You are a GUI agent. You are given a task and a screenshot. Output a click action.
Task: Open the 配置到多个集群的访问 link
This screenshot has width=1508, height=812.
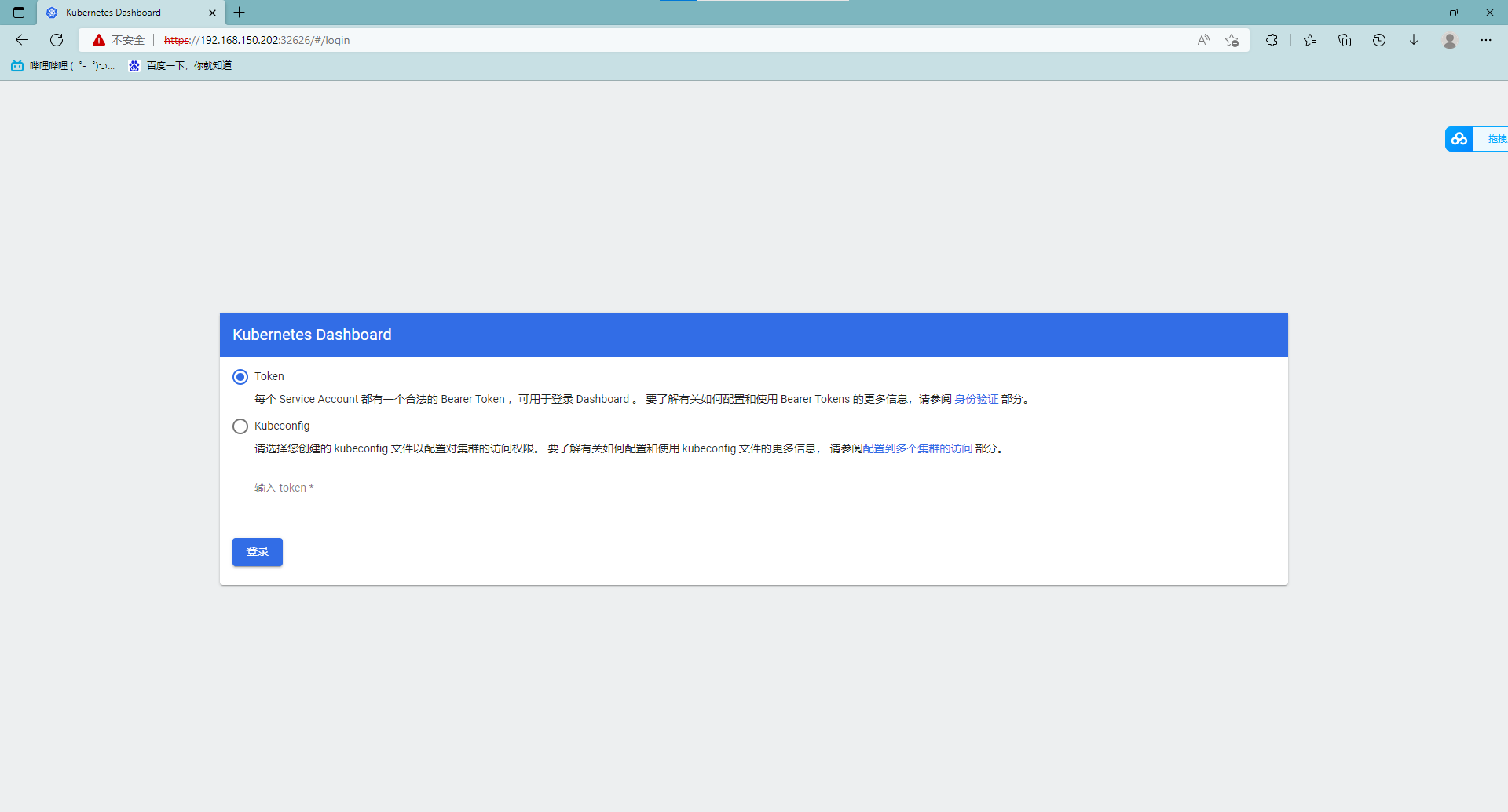[917, 448]
